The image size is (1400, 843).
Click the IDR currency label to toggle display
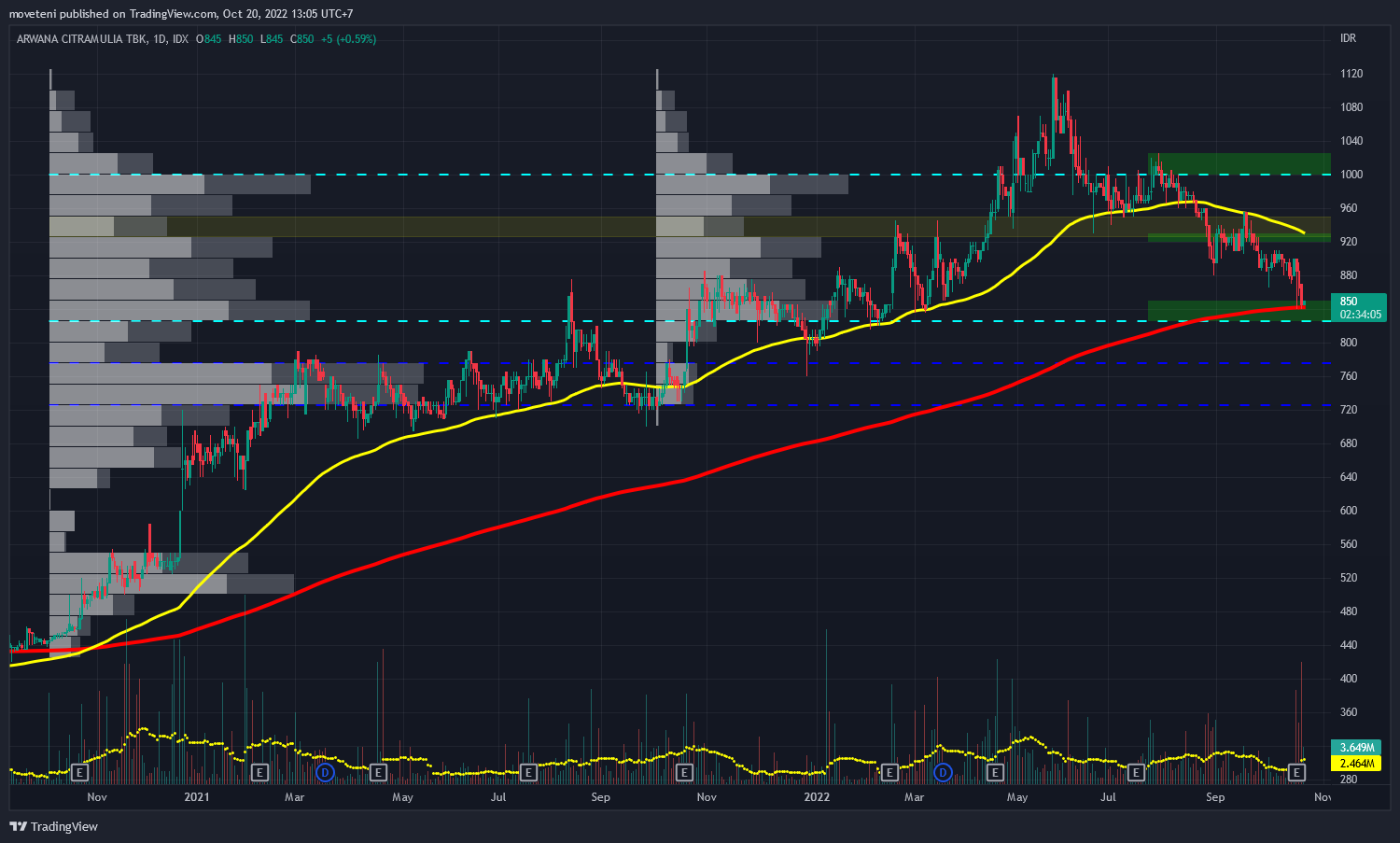pos(1349,38)
